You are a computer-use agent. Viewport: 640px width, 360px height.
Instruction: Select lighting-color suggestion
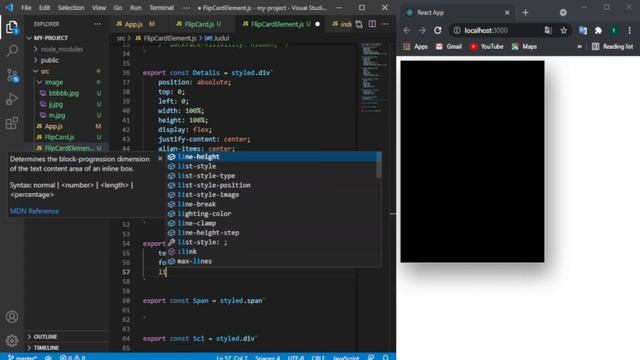point(271,214)
